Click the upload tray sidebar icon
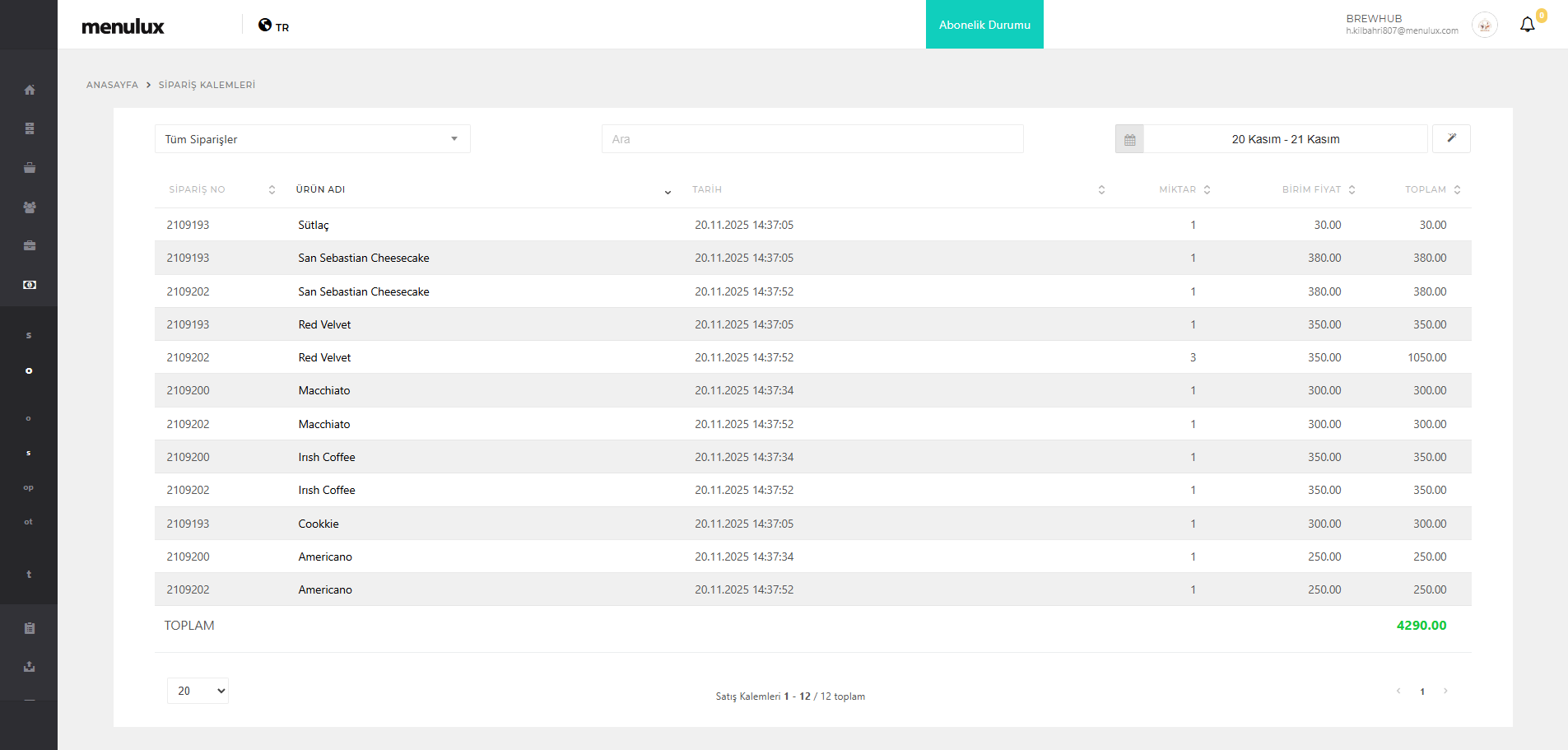The image size is (1568, 750). 30,667
